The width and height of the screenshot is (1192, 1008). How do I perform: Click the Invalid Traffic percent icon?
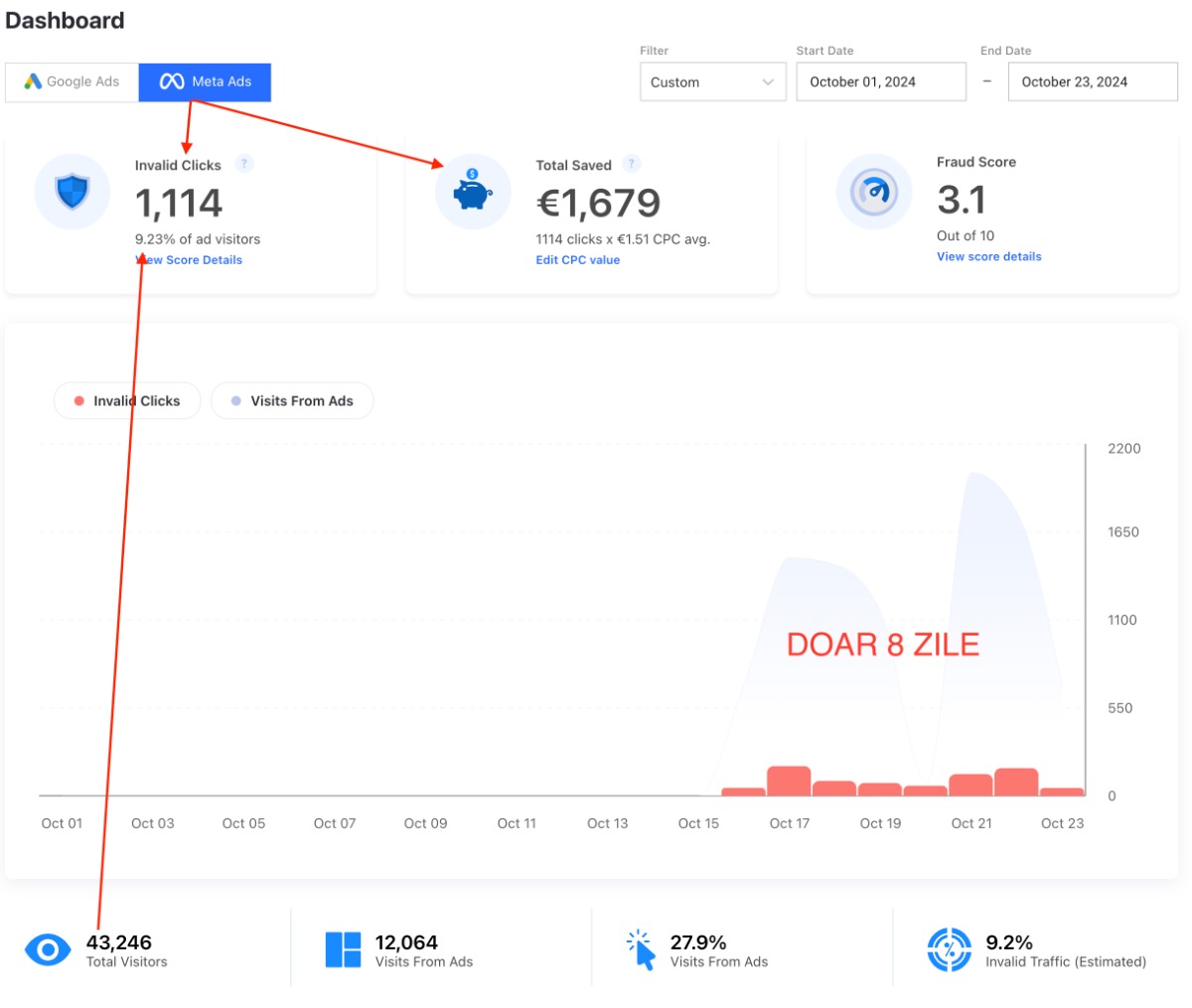(x=949, y=950)
